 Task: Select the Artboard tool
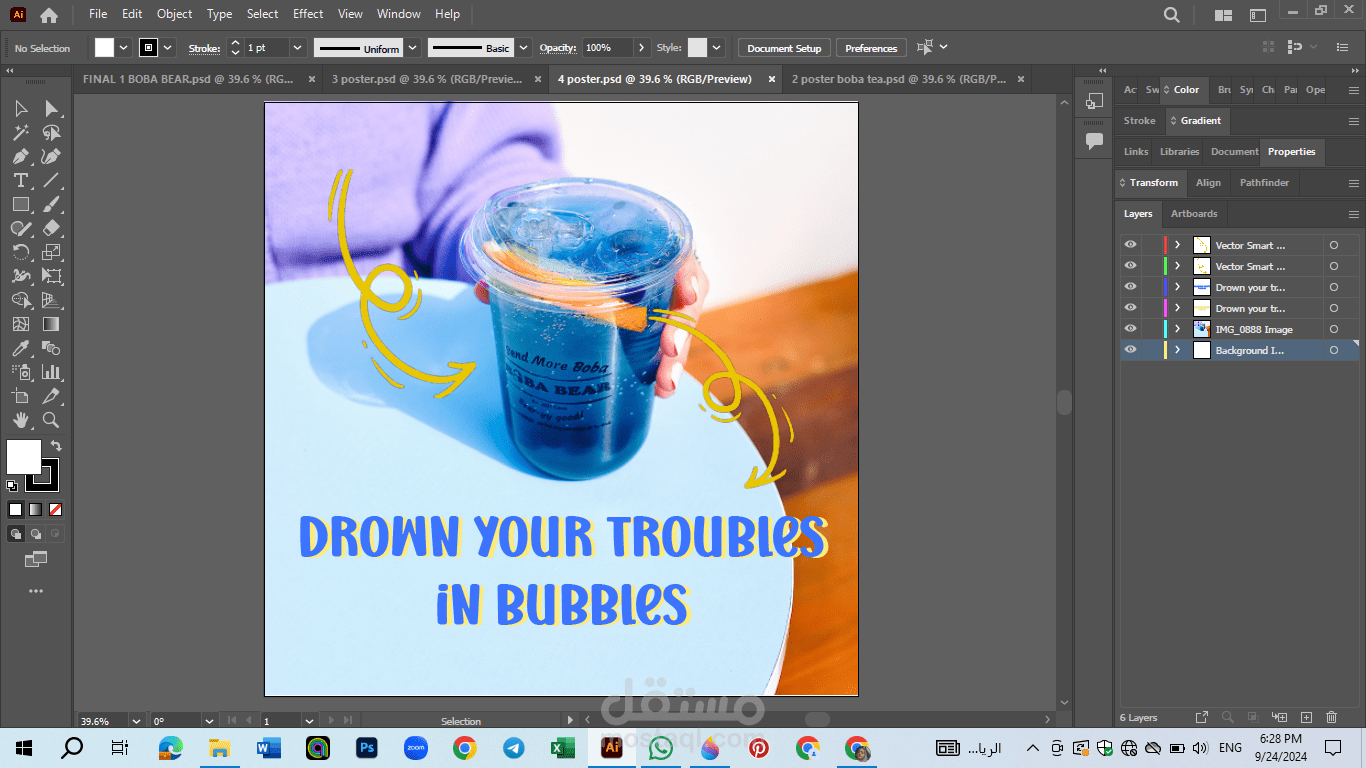[21, 396]
